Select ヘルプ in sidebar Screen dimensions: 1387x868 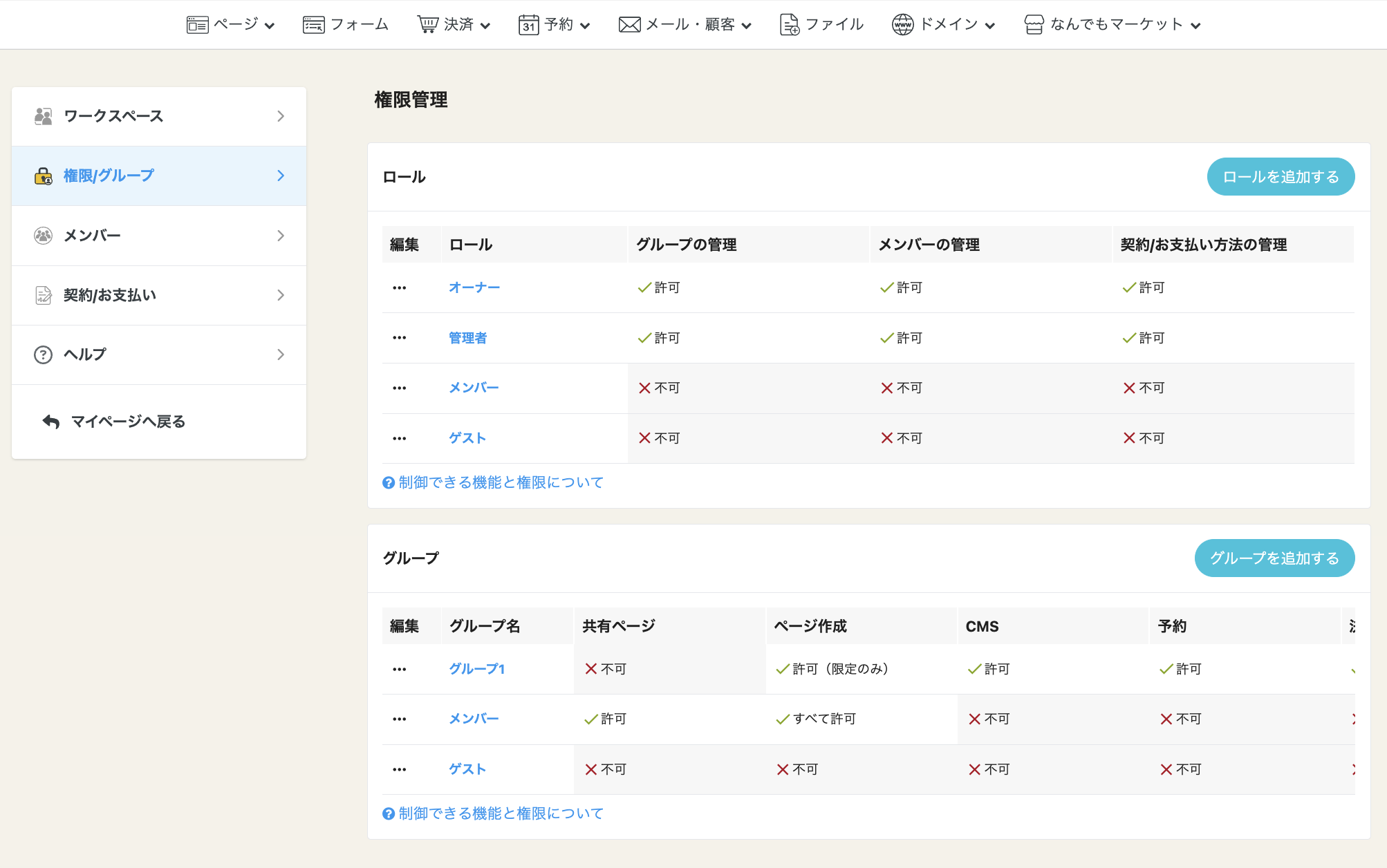point(159,355)
